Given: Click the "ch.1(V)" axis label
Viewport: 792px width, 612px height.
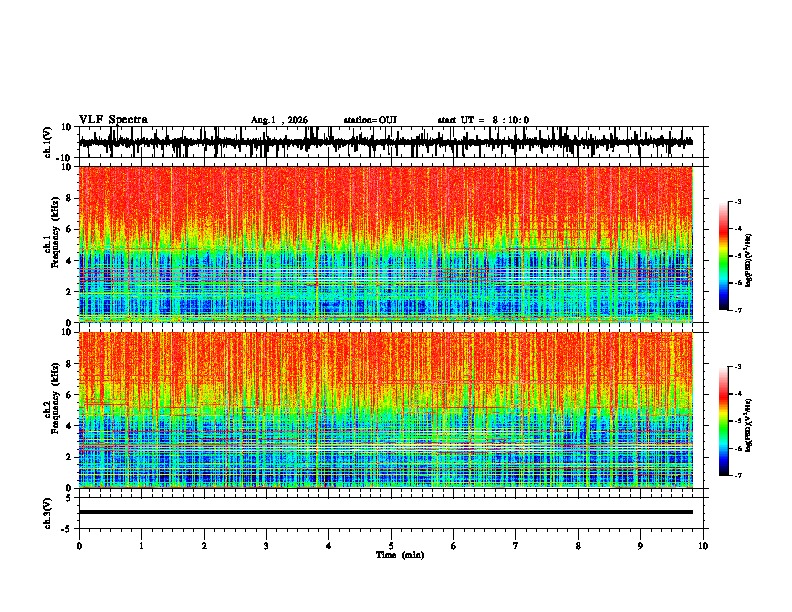Looking at the screenshot, I should point(48,142).
